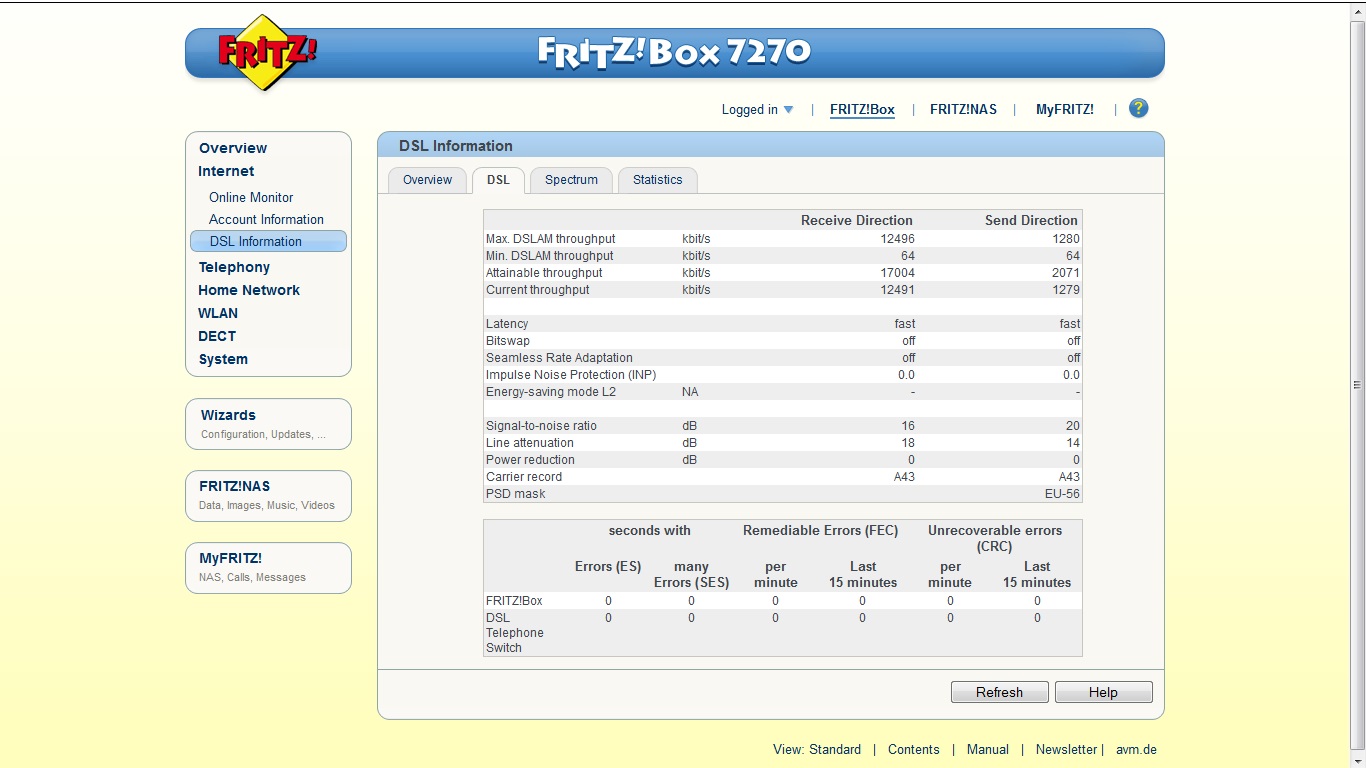Open the Internet sidebar section
Screen dimensions: 1366x768
pos(226,171)
